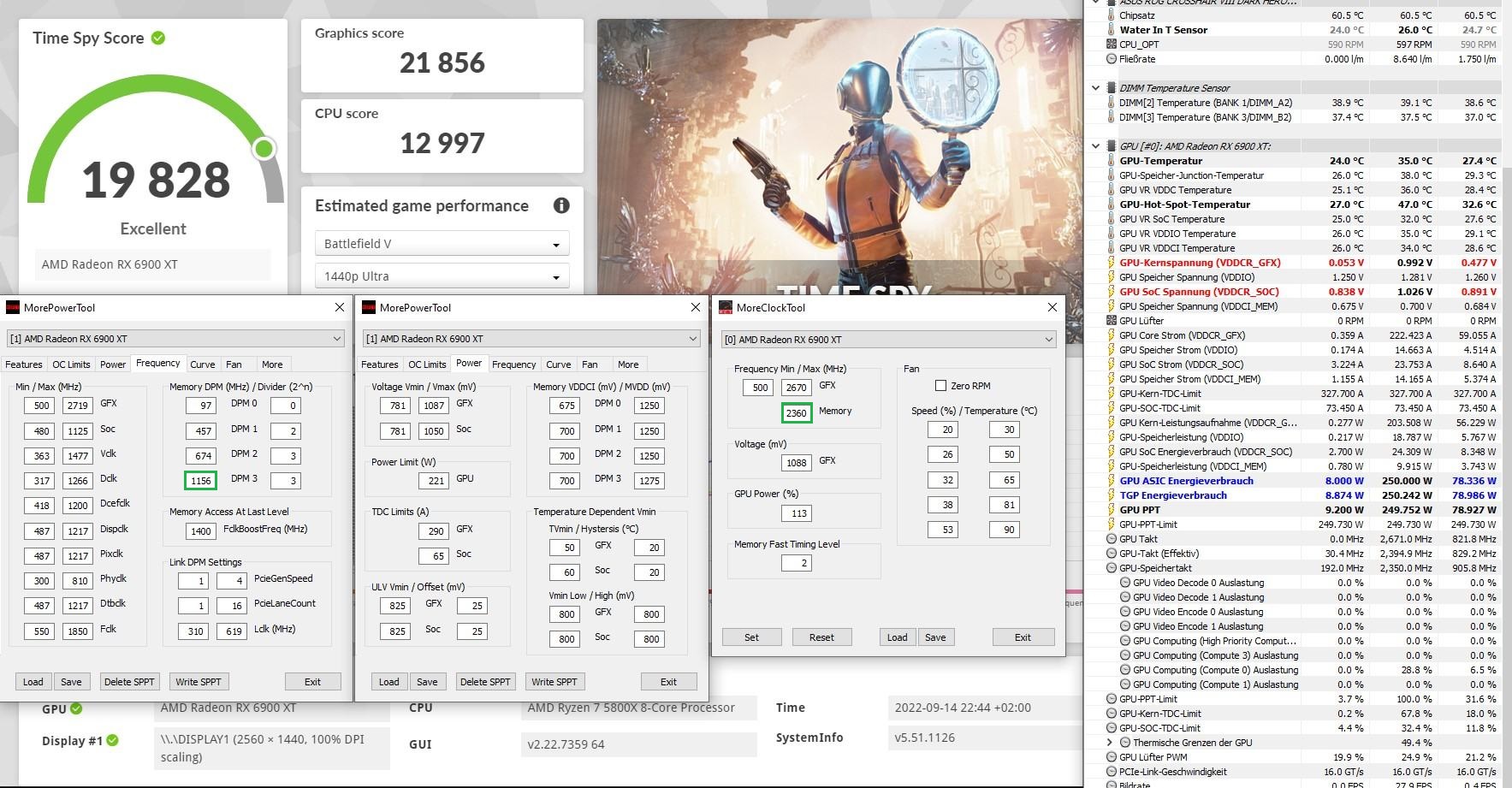The width and height of the screenshot is (1512, 788).
Task: Click the clock icon for GPU Takt row
Action: tap(1112, 539)
